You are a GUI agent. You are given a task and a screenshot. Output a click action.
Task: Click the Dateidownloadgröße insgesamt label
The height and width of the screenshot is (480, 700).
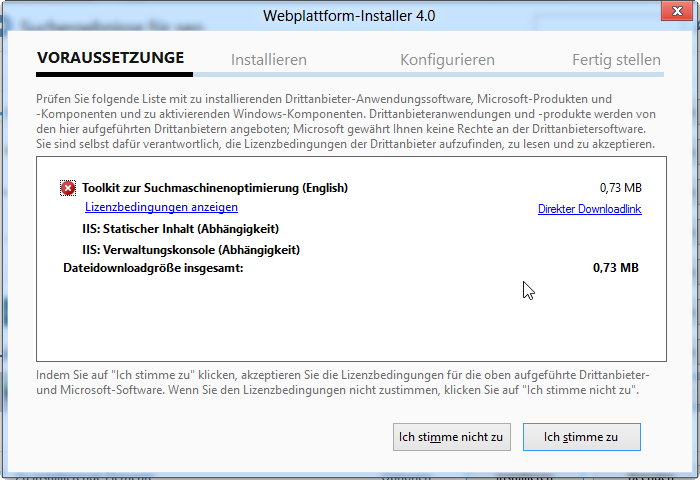153,268
